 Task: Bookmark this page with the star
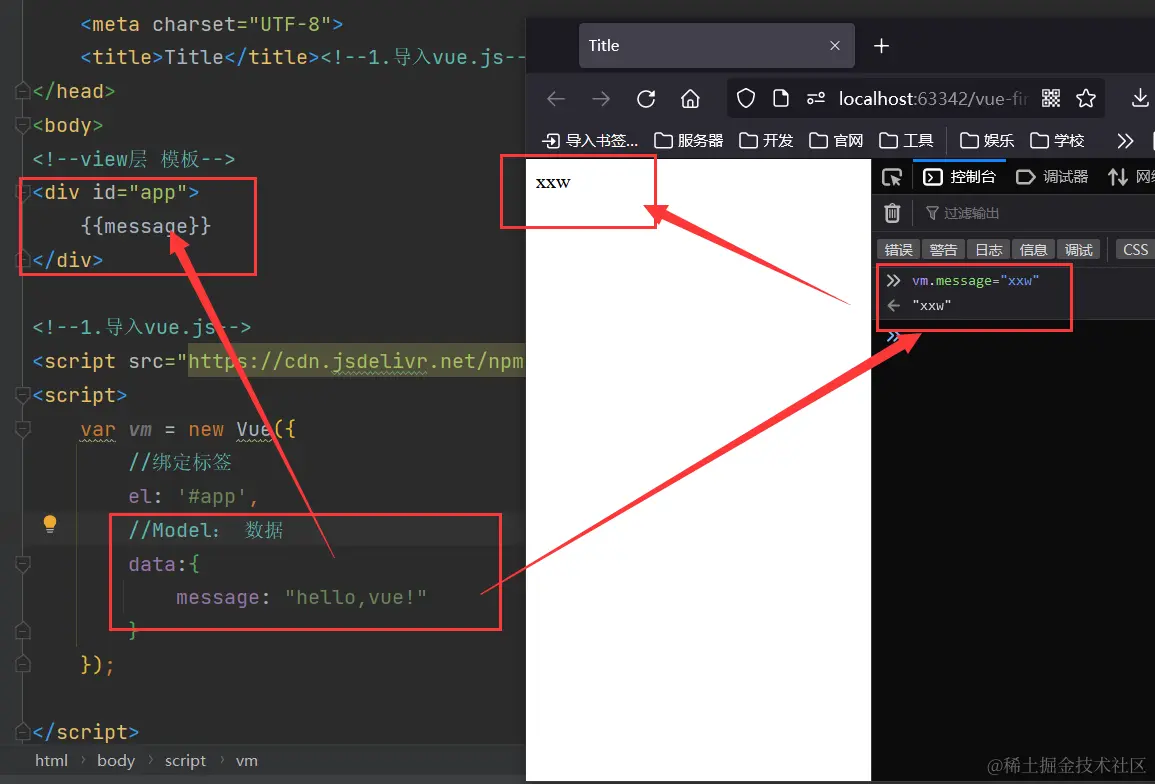coord(1086,98)
